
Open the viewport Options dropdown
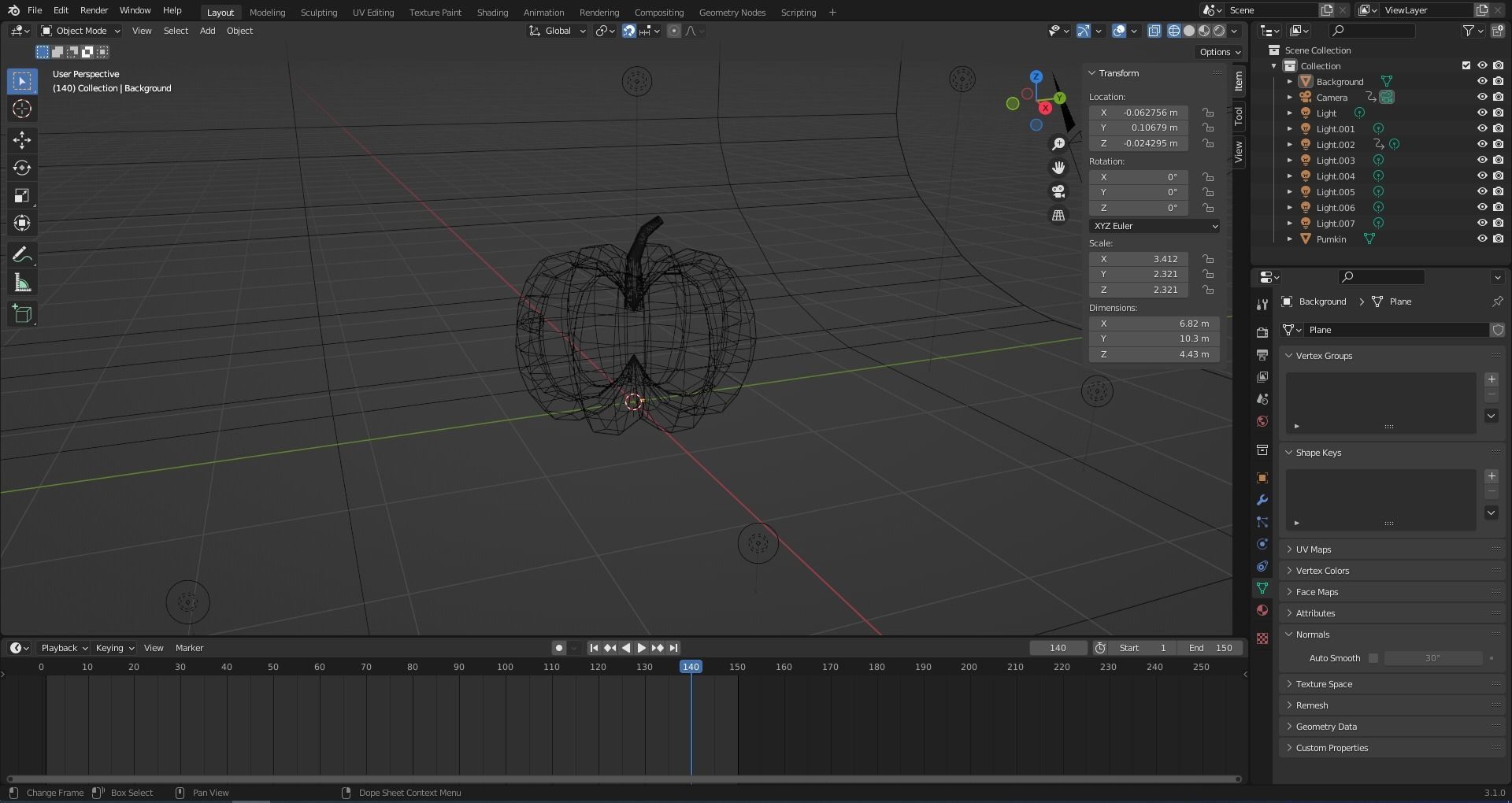click(1220, 52)
